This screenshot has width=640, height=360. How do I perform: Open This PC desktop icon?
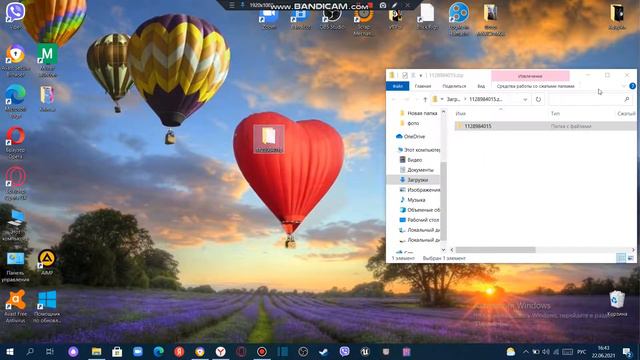click(16, 224)
